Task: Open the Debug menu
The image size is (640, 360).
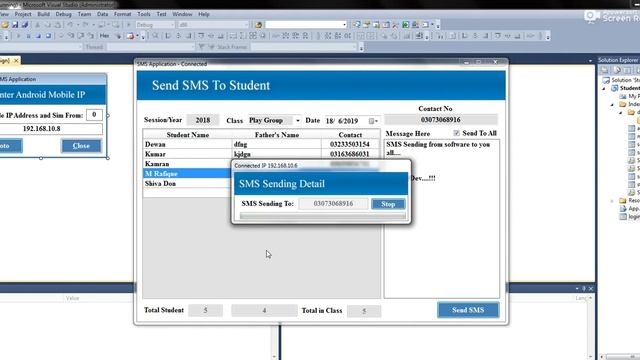Action: 63,14
